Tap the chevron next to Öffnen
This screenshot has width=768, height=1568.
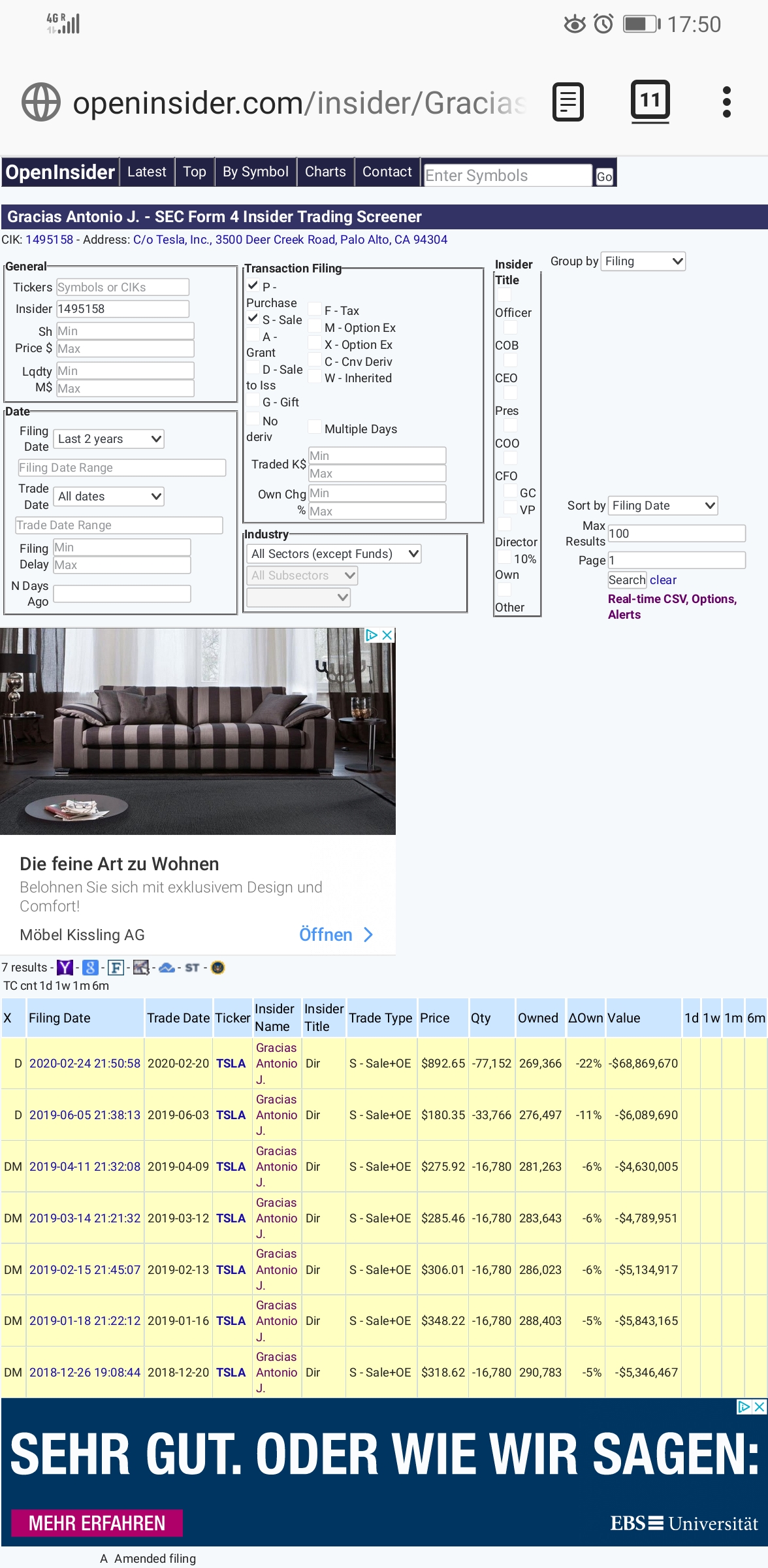(368, 935)
